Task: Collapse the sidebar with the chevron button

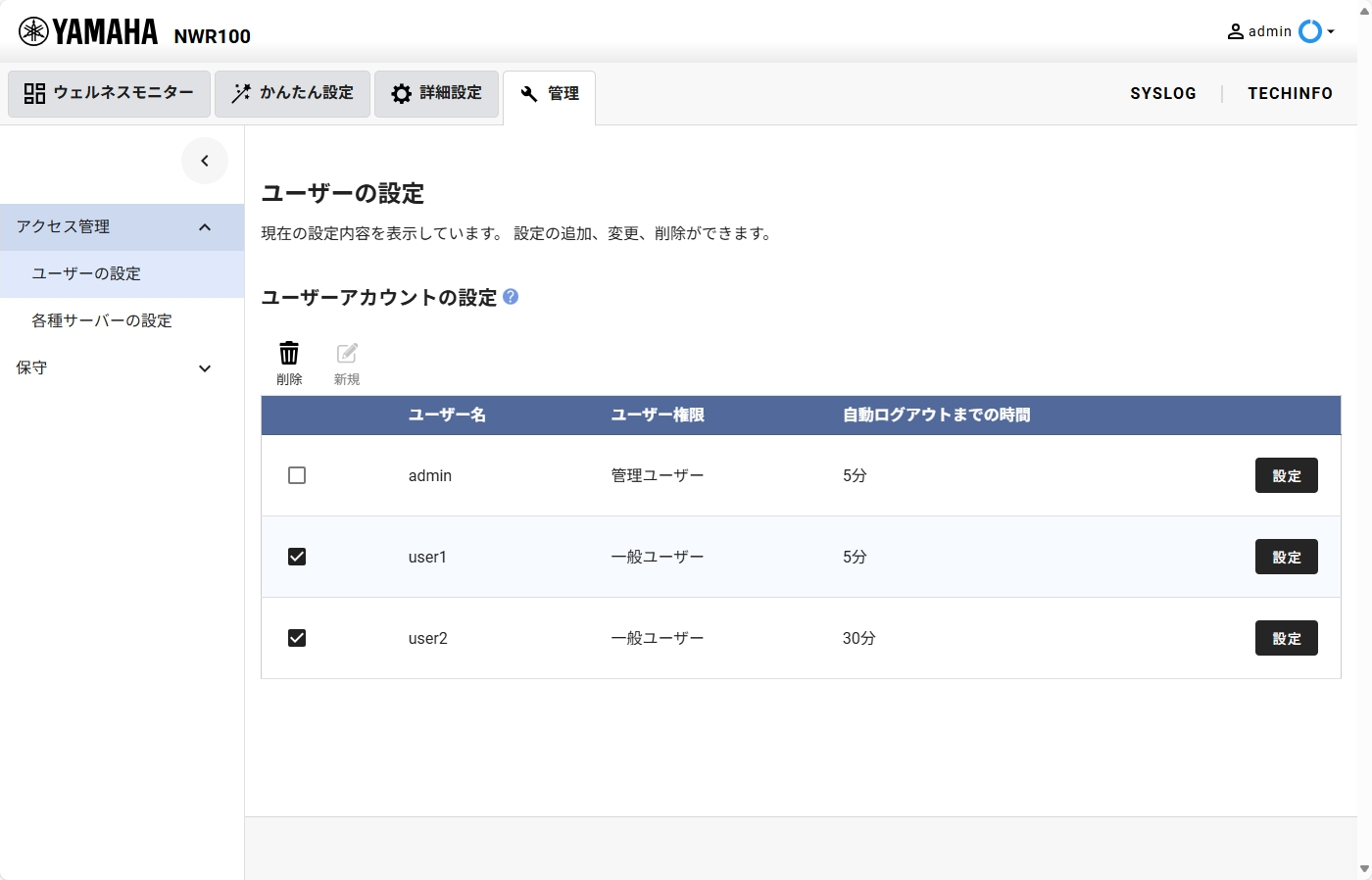Action: point(205,160)
